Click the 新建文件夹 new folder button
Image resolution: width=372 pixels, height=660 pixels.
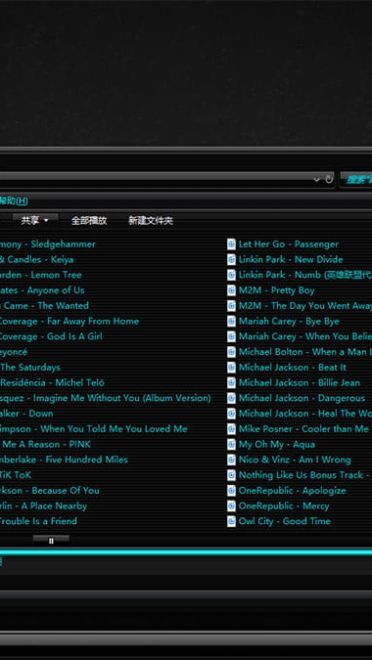pos(151,220)
